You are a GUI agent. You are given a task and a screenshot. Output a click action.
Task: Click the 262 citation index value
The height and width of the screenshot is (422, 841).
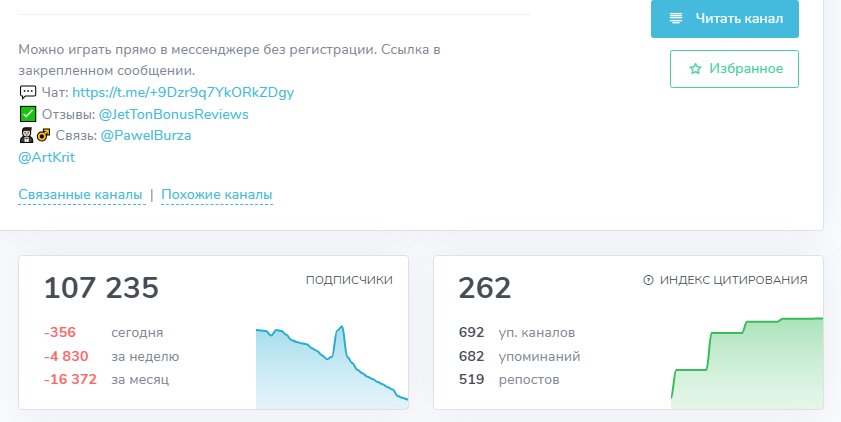(x=485, y=288)
